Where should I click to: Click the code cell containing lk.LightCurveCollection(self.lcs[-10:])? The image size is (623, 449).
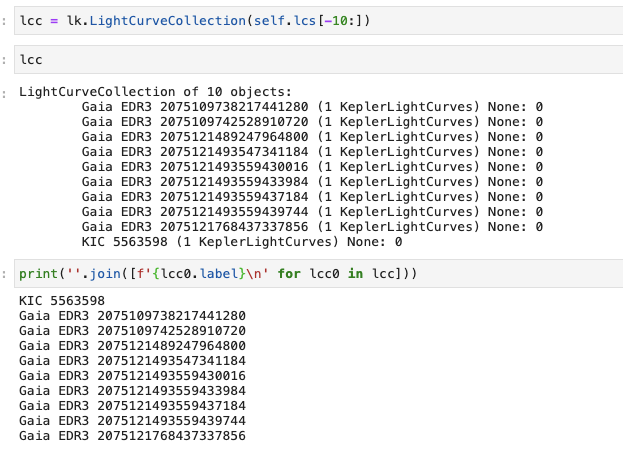coord(319,21)
